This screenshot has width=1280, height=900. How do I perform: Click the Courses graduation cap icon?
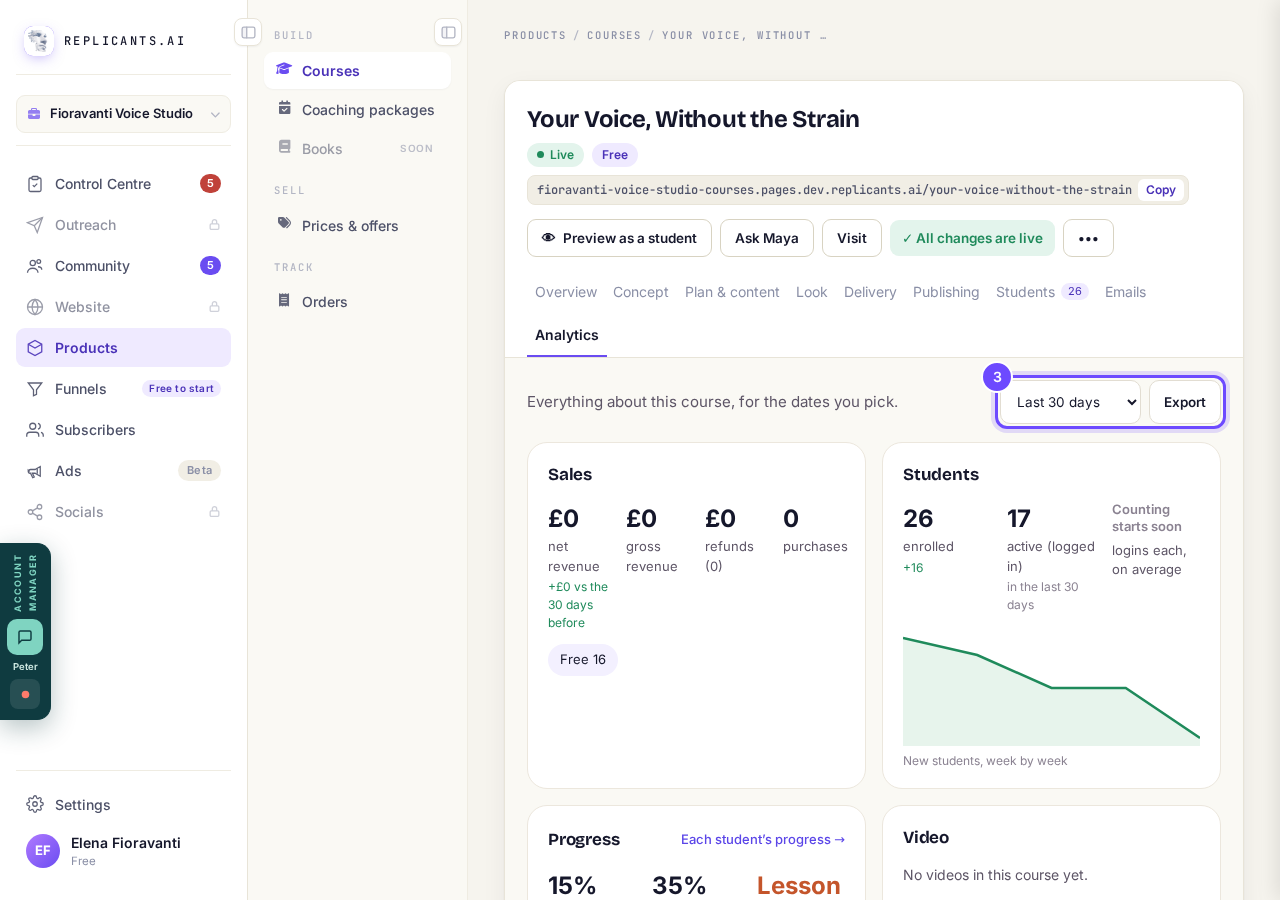tap(284, 69)
